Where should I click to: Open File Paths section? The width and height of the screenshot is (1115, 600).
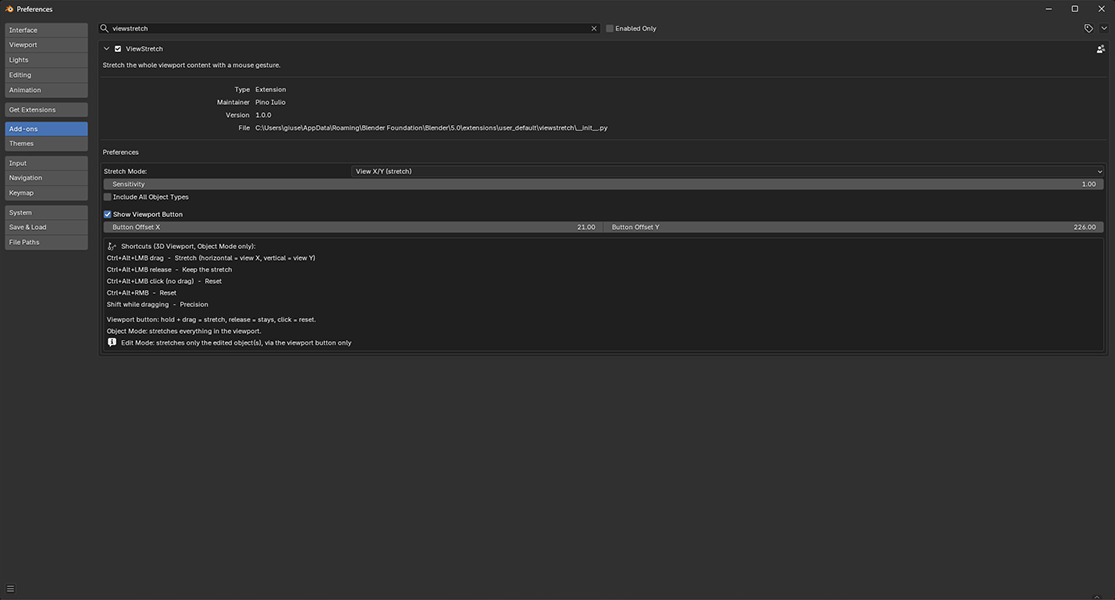[x=46, y=242]
